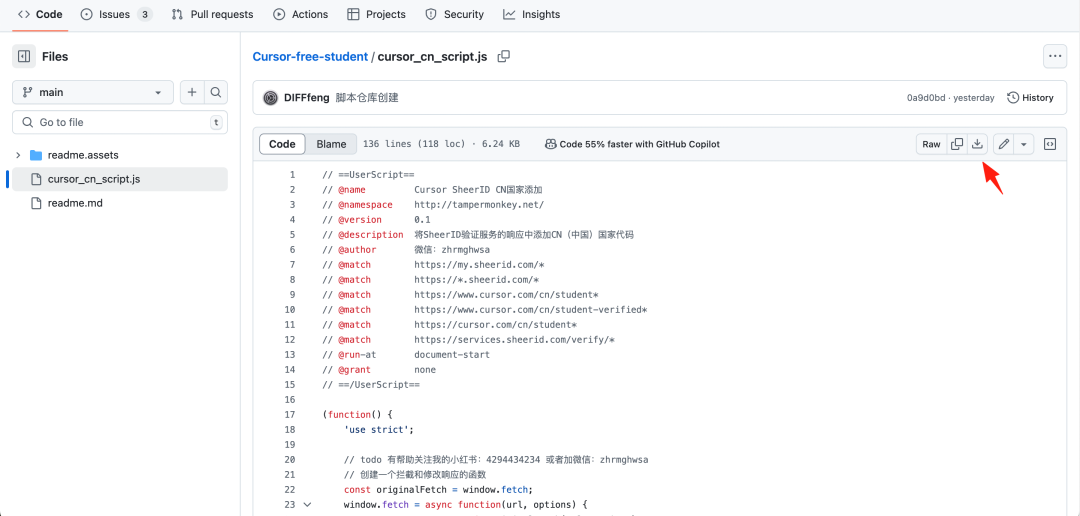The width and height of the screenshot is (1080, 516).
Task: Select the Code view toggle
Action: 282,144
